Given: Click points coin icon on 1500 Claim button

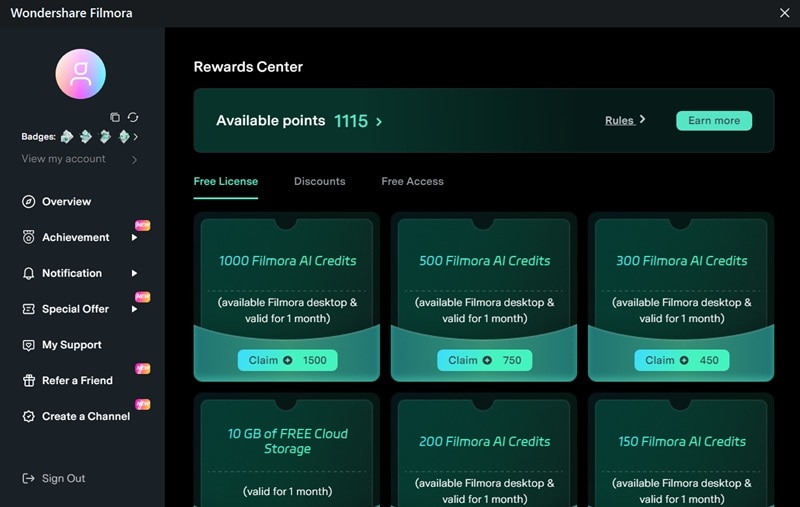Looking at the screenshot, I should [x=288, y=360].
